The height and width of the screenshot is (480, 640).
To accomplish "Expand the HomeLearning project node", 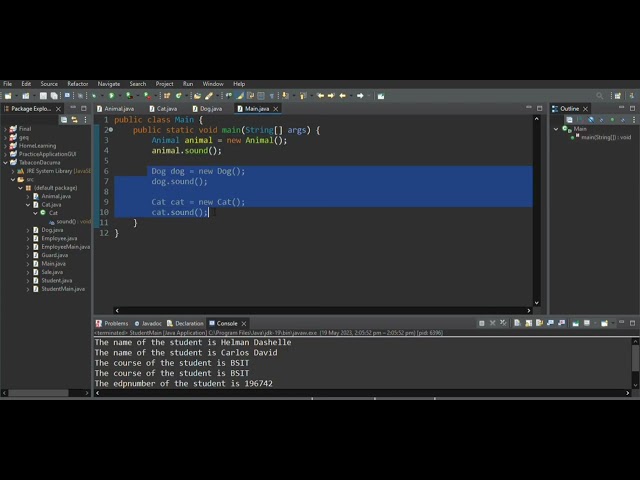I will tap(5, 146).
